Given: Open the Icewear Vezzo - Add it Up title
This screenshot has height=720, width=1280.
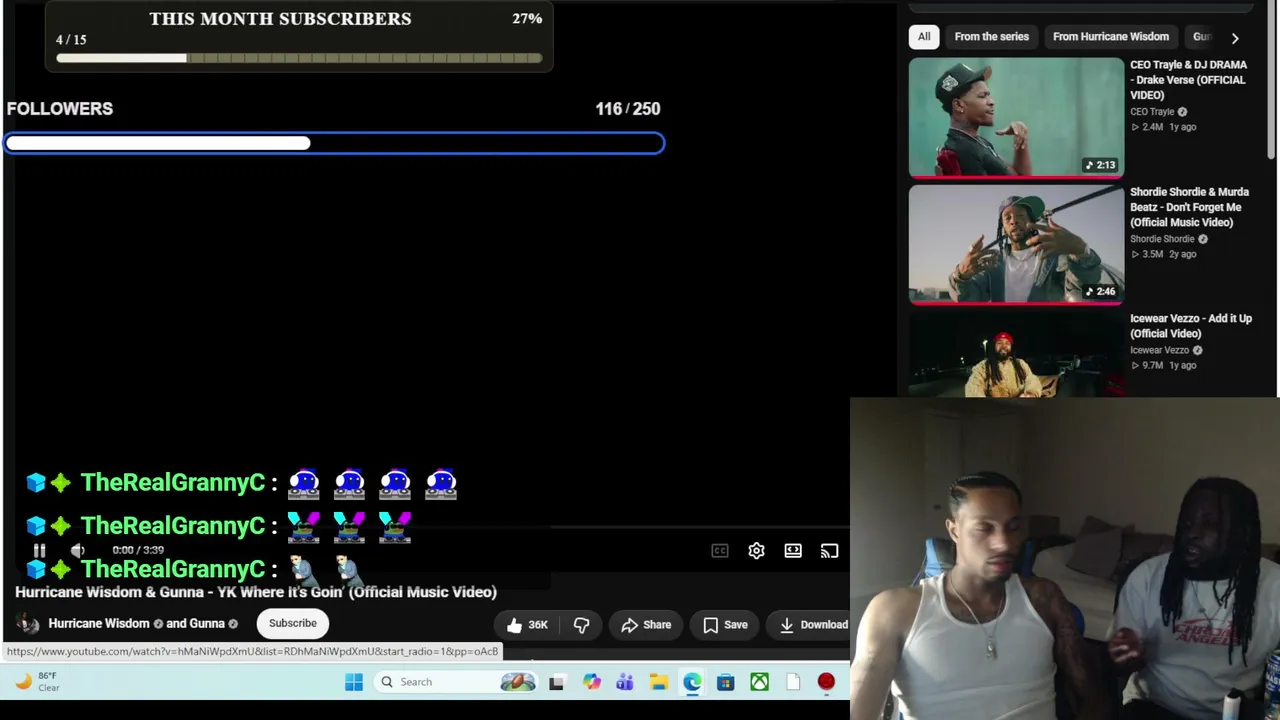Looking at the screenshot, I should click(x=1190, y=326).
